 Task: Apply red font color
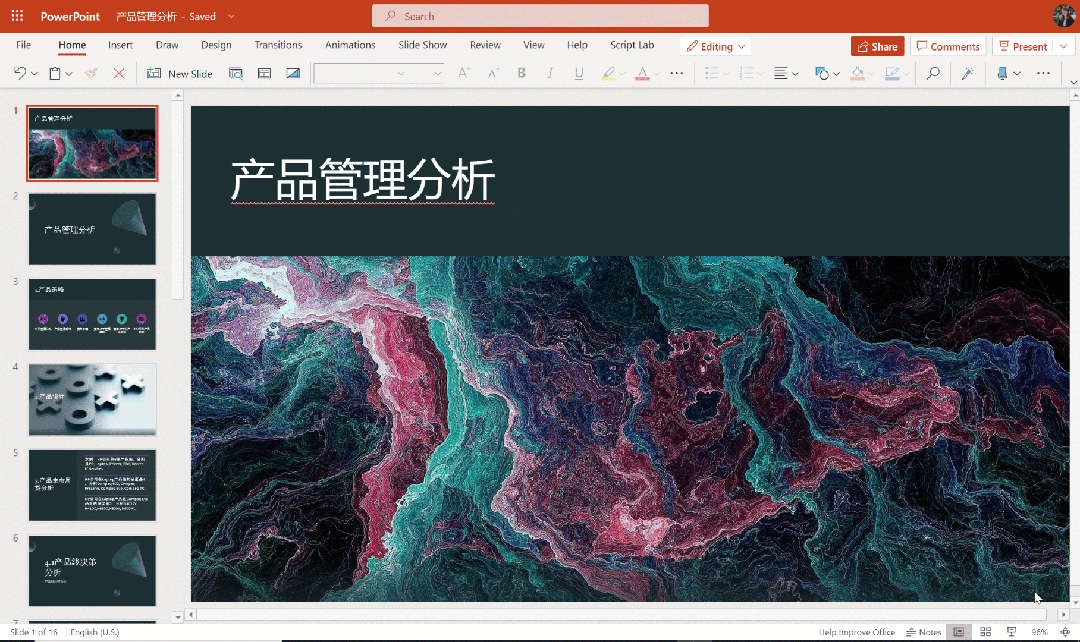click(x=642, y=73)
